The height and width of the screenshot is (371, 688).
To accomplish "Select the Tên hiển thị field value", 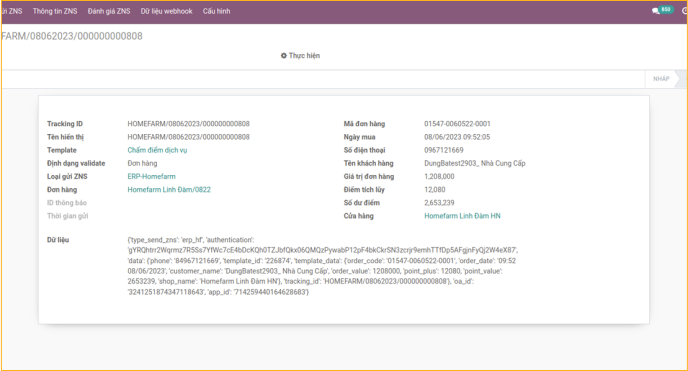I will click(188, 137).
